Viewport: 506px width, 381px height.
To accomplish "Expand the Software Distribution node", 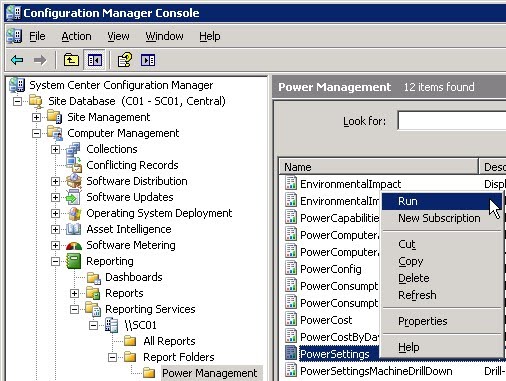I will [x=55, y=181].
